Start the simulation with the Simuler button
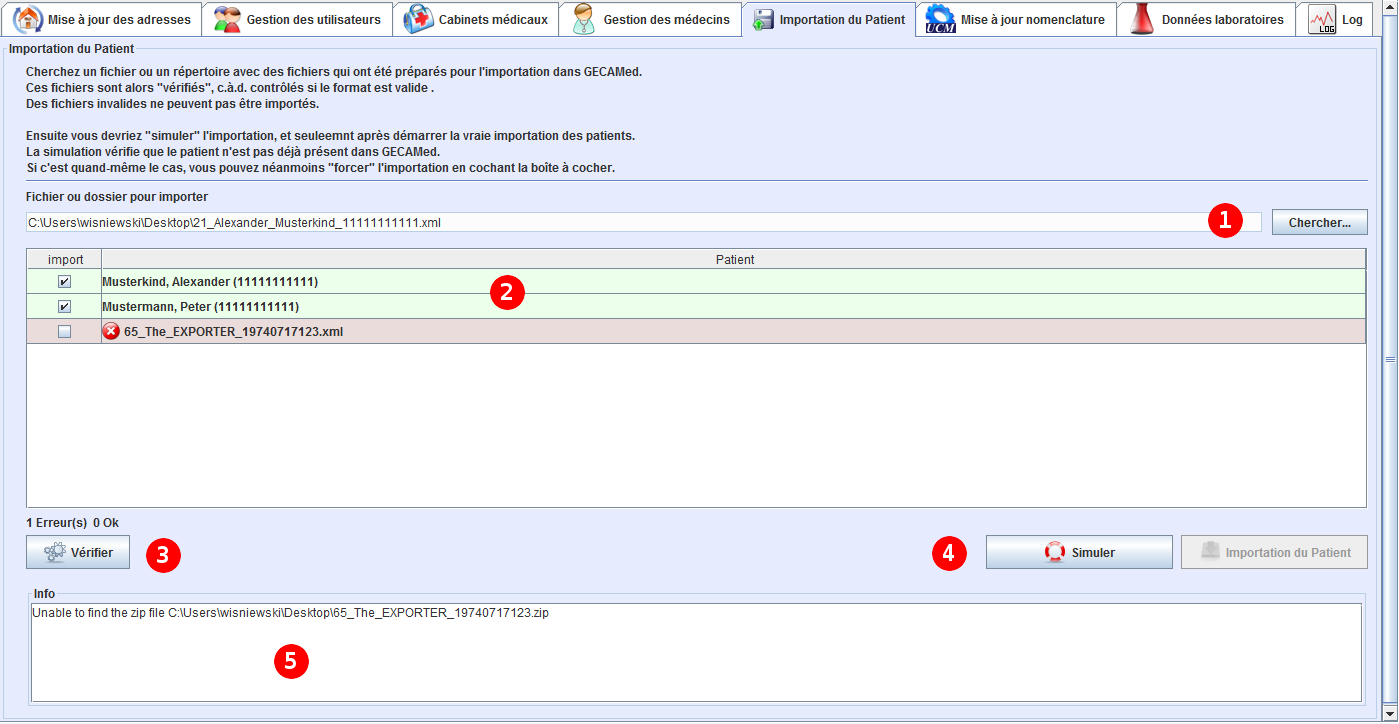The image size is (1399, 724). [x=1079, y=552]
